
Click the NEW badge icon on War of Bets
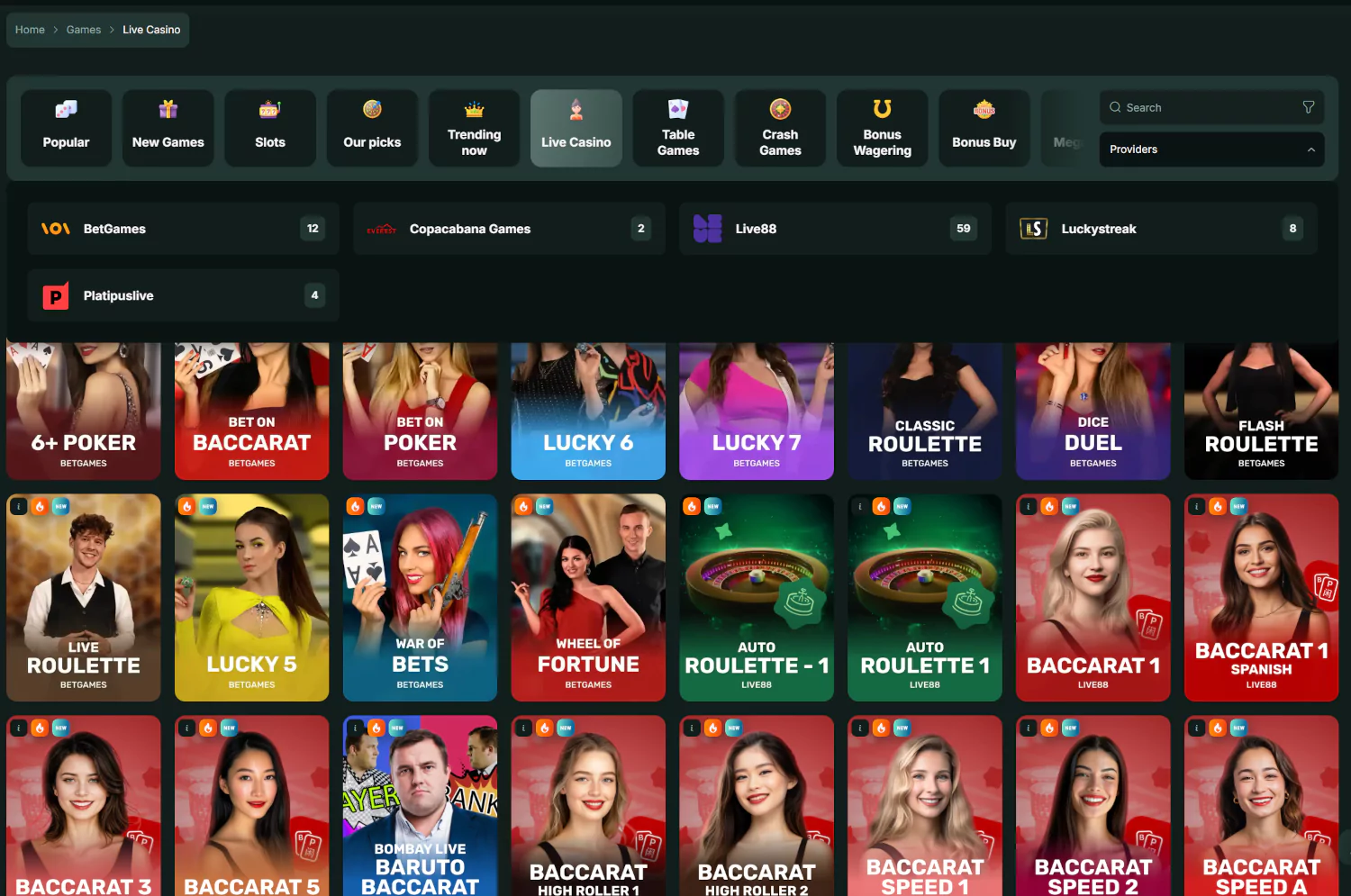point(376,506)
